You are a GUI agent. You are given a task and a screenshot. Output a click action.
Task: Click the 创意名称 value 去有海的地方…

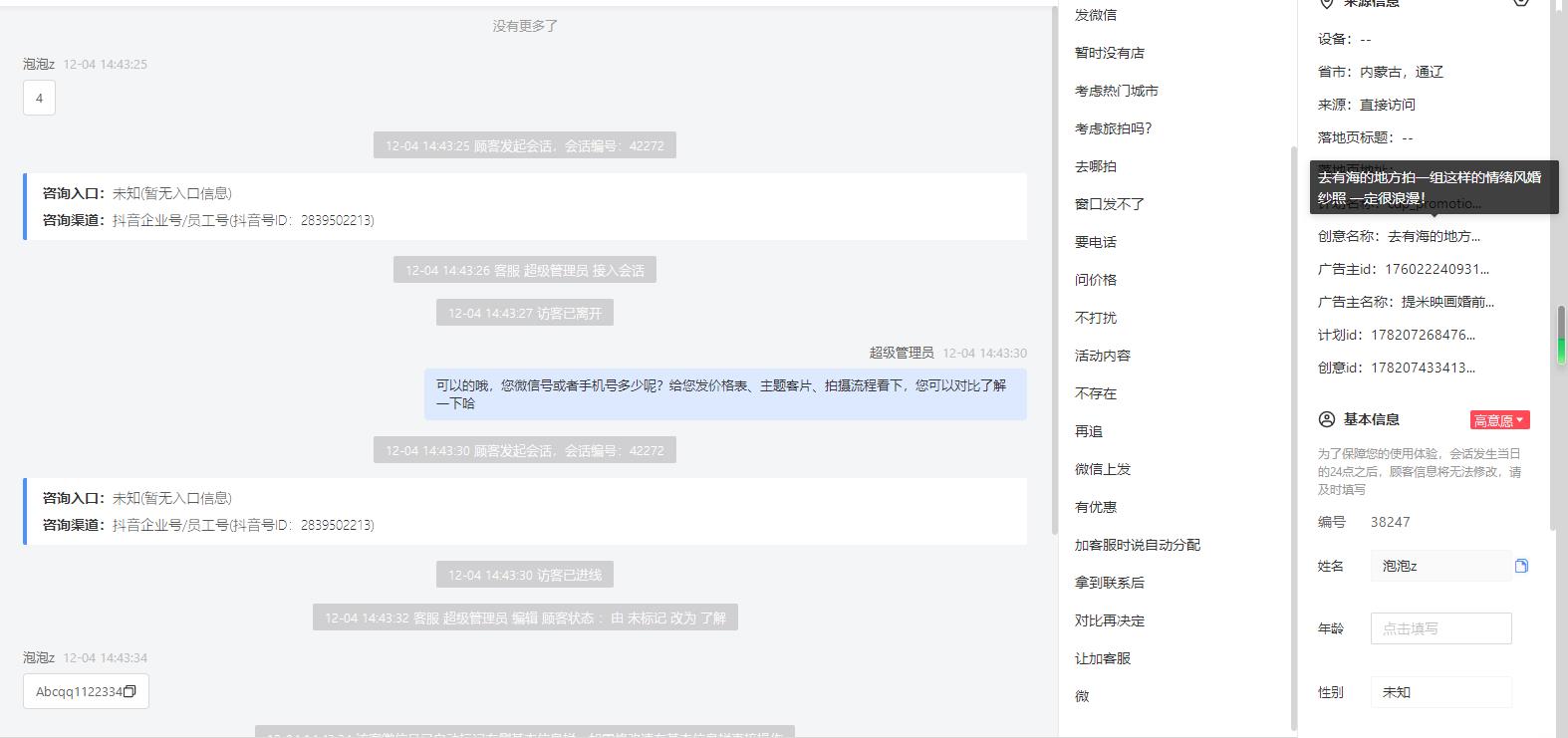pos(1434,236)
